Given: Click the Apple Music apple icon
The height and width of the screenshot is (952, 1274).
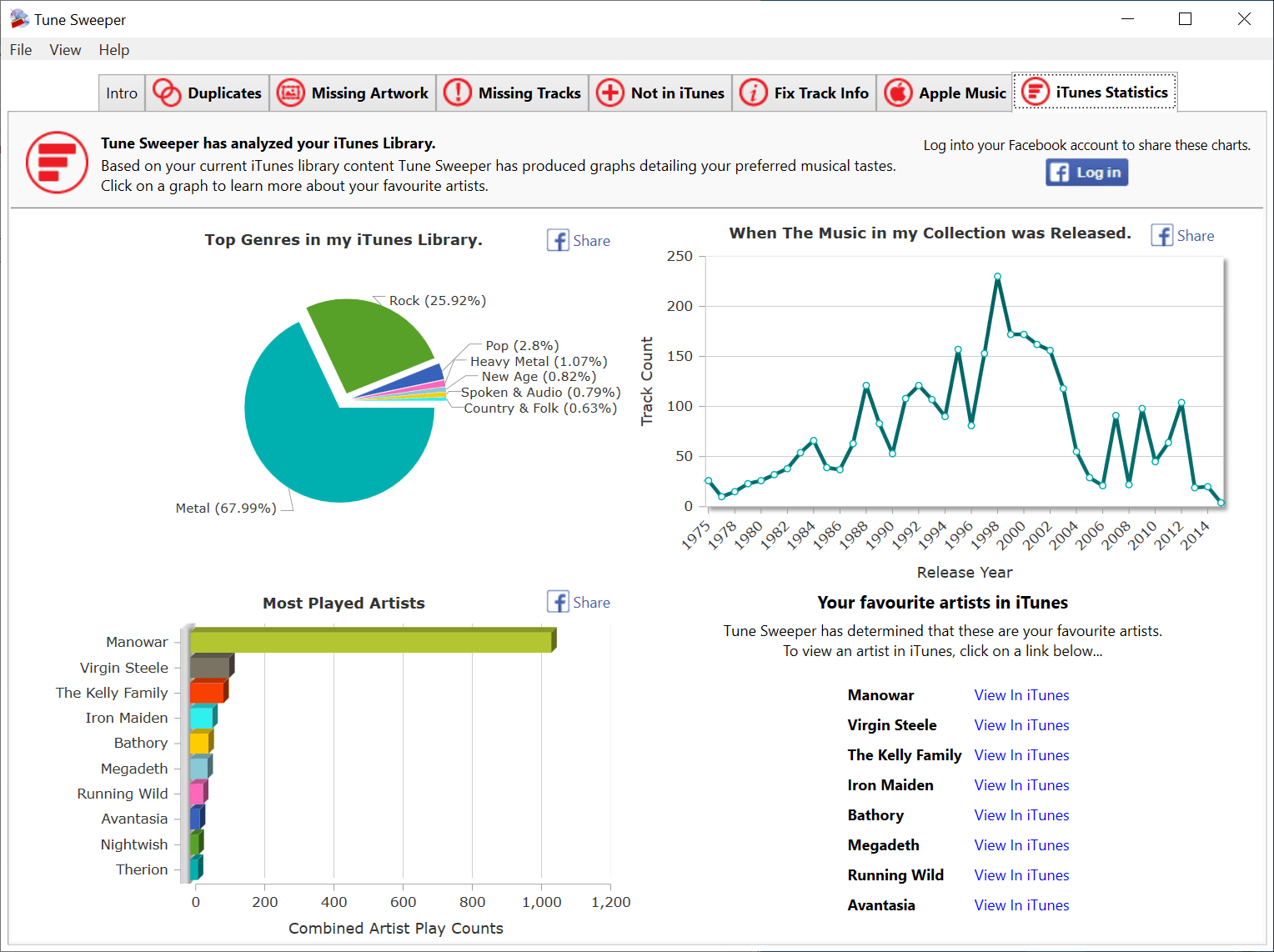Looking at the screenshot, I should [x=898, y=93].
